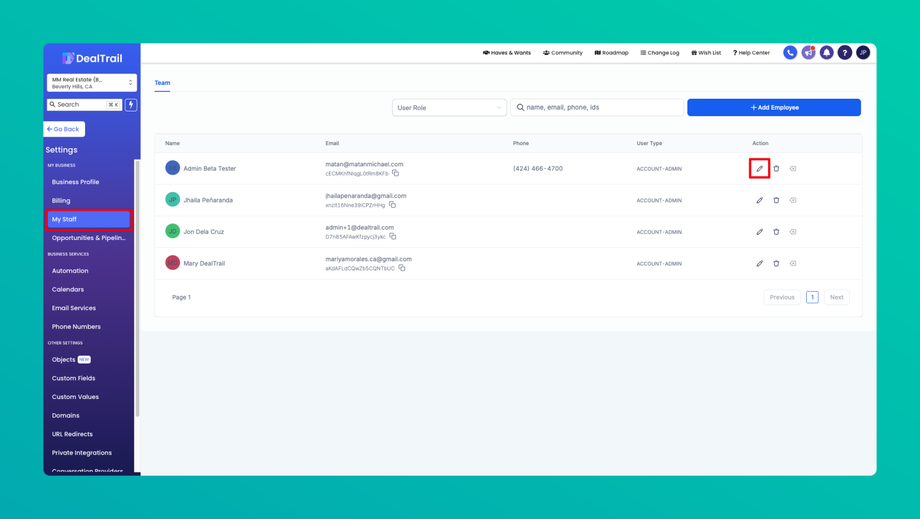
Task: Click the sidebar Search box
Action: (84, 105)
